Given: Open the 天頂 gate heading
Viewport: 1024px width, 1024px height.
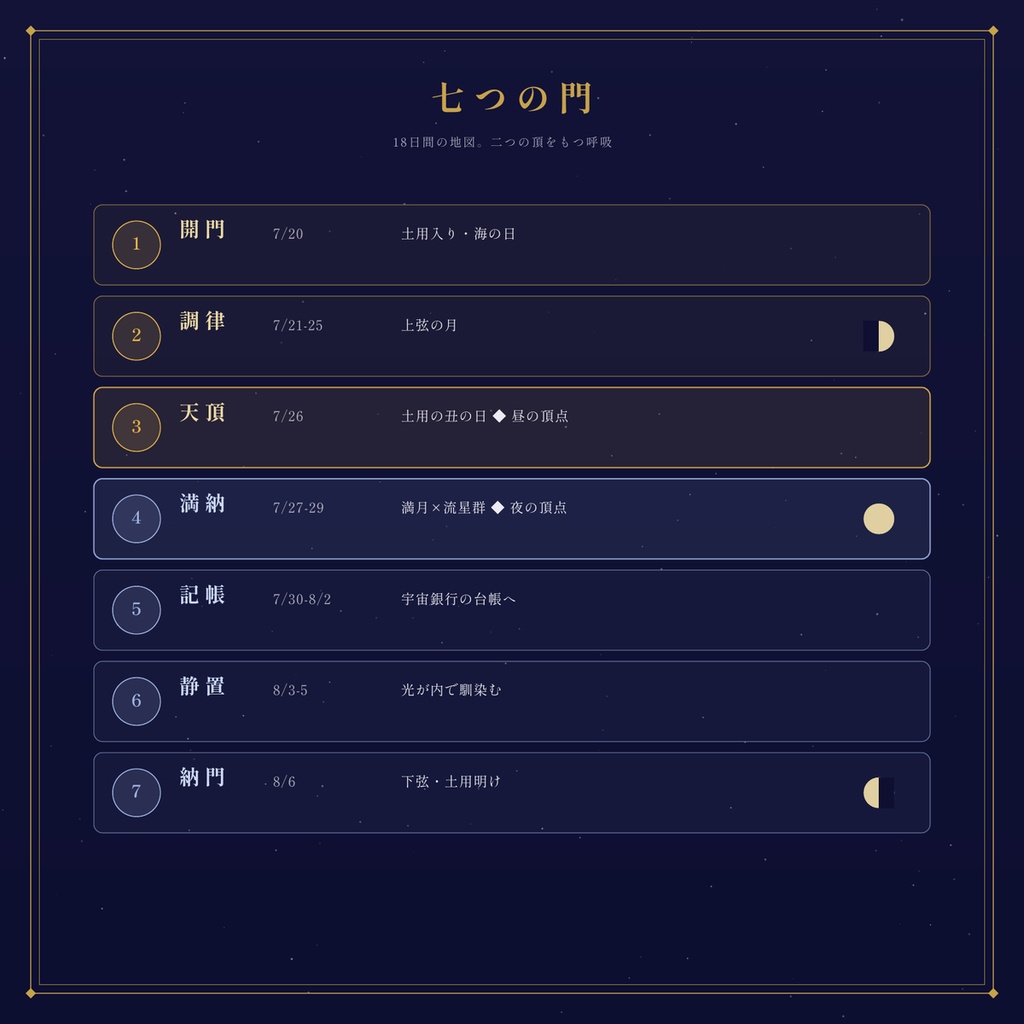Looking at the screenshot, I should tap(202, 413).
